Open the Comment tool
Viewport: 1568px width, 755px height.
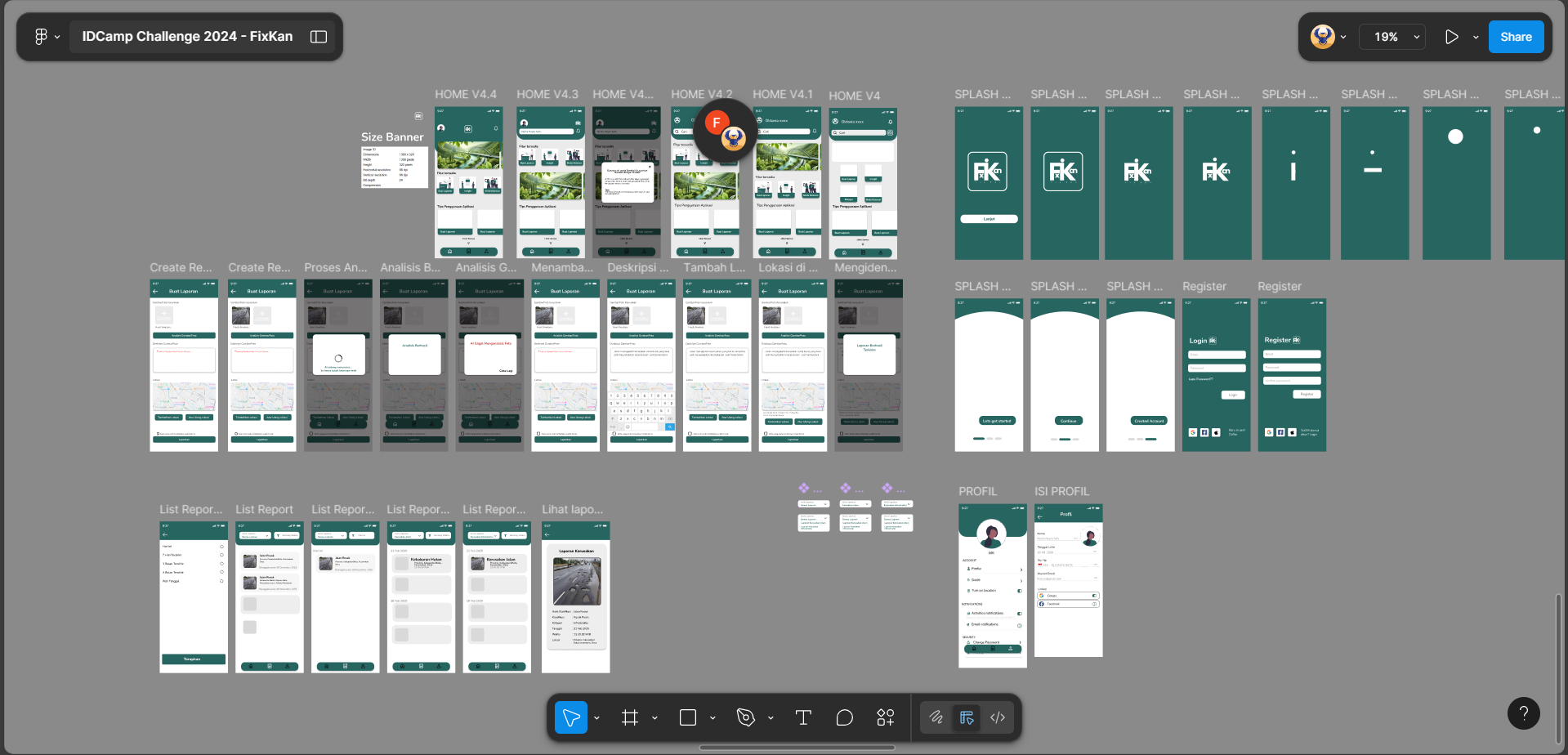pos(844,717)
